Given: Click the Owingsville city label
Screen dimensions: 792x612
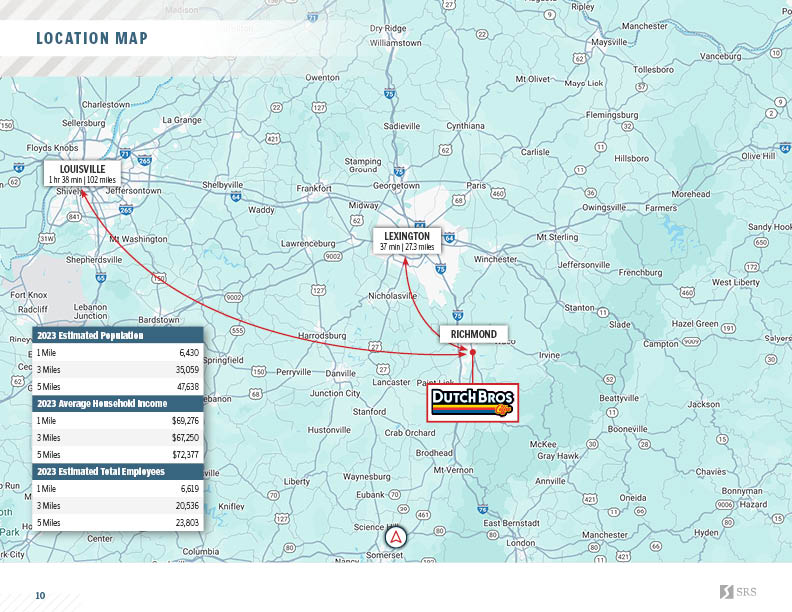Looking at the screenshot, I should (604, 208).
